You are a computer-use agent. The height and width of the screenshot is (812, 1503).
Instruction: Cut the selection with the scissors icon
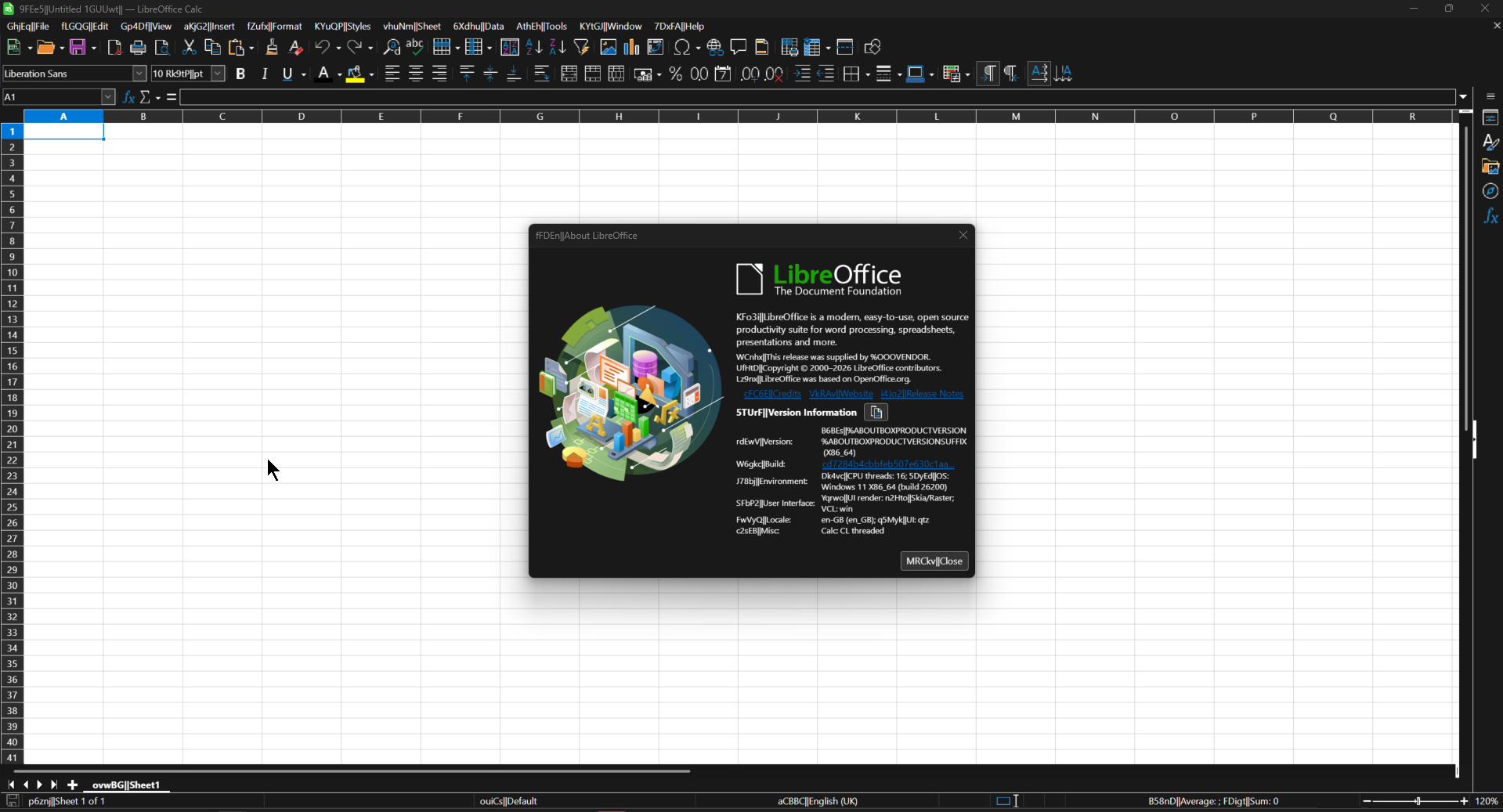click(189, 48)
